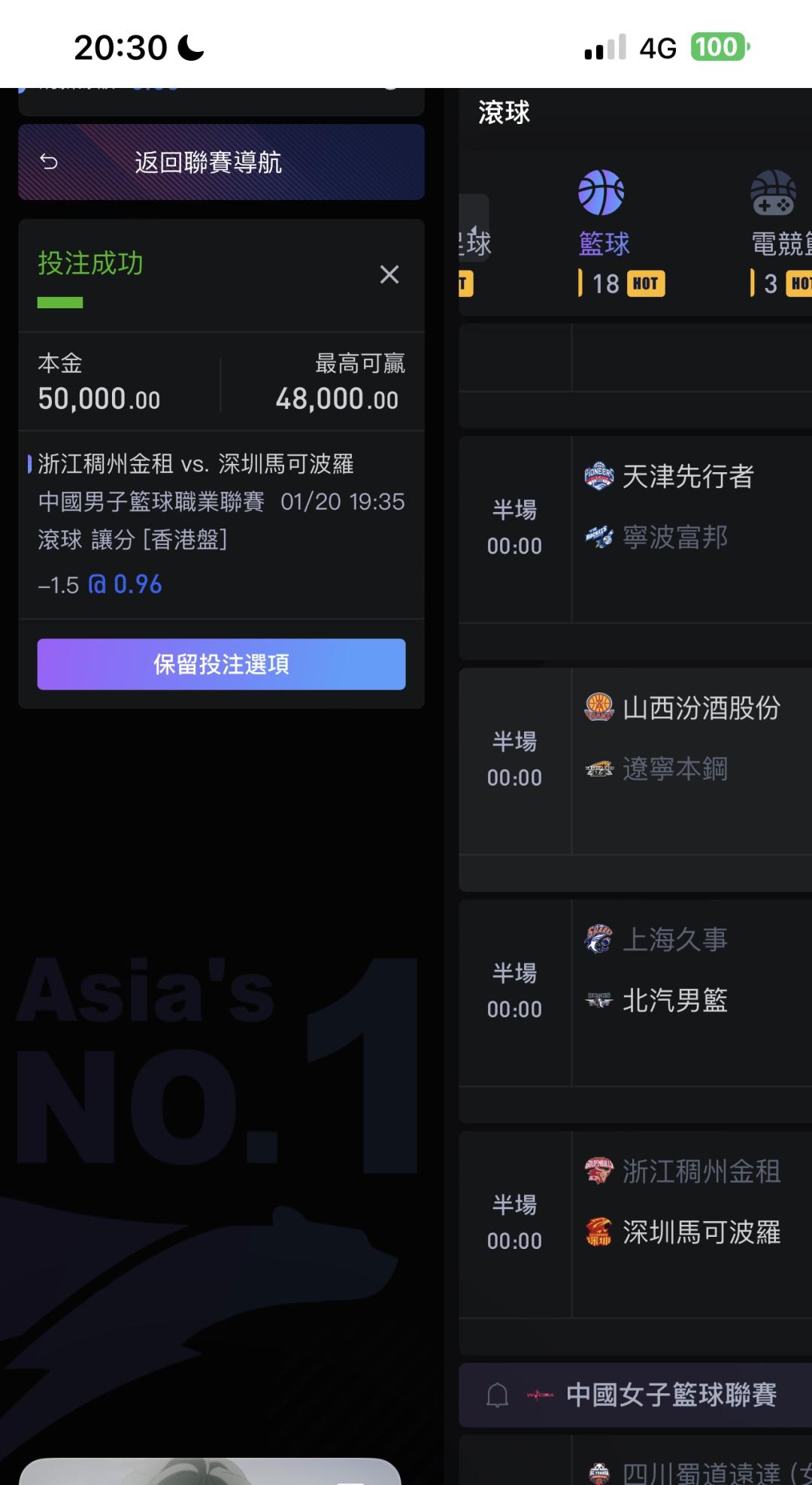Open 山西汾酒股份 match entry
The height and width of the screenshot is (1485, 812).
pos(701,708)
